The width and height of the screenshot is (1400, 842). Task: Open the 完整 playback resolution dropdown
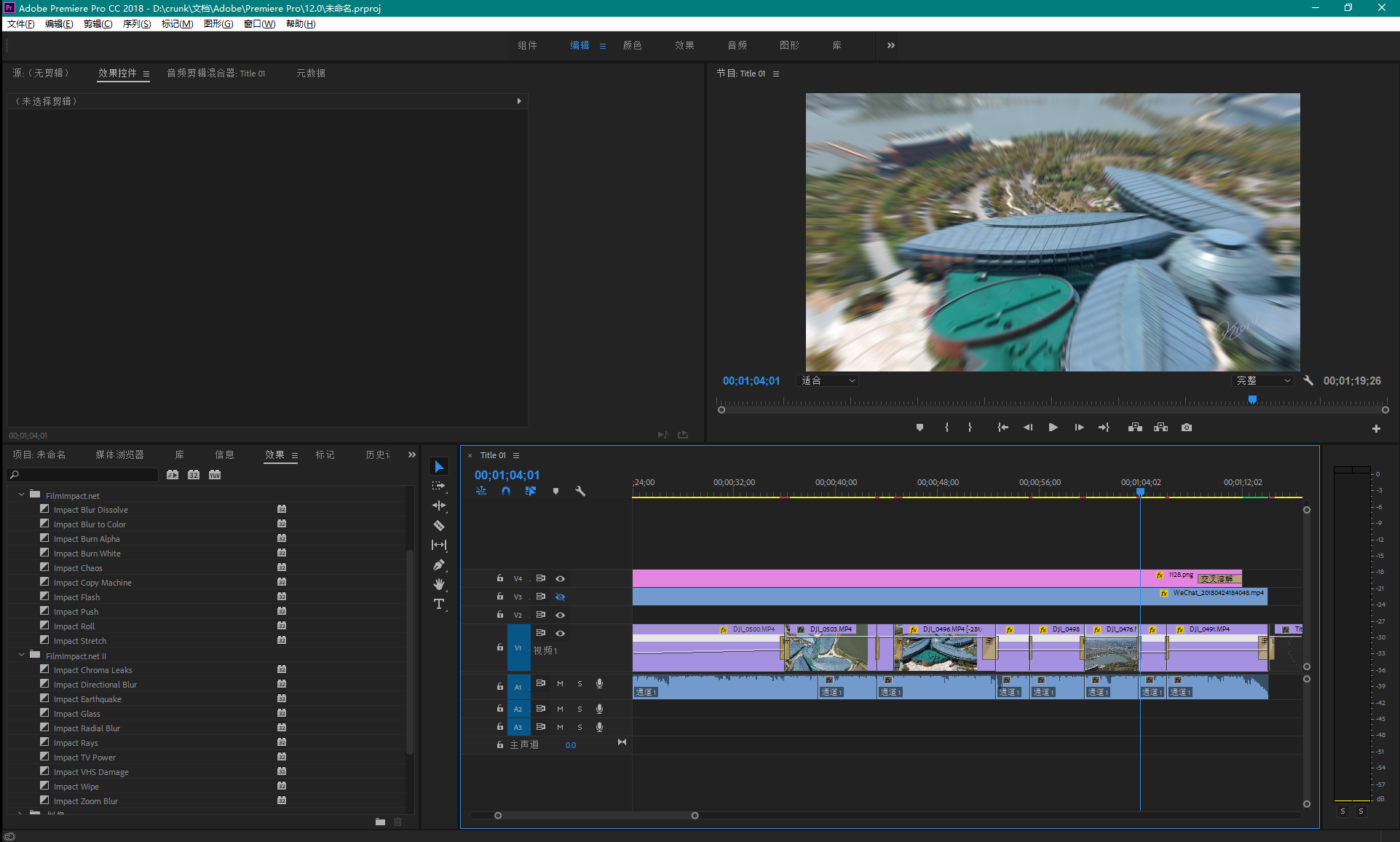click(x=1263, y=381)
